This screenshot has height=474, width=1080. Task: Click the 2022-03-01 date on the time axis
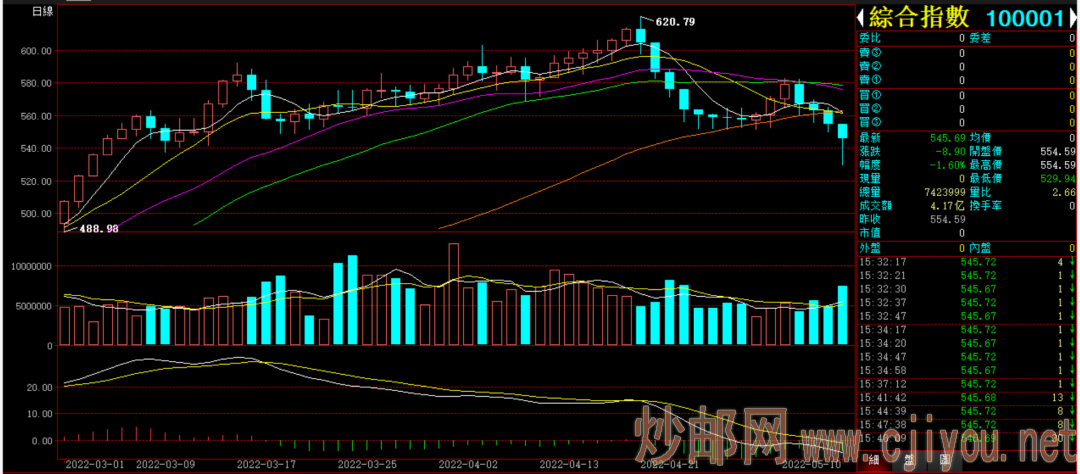coord(94,465)
